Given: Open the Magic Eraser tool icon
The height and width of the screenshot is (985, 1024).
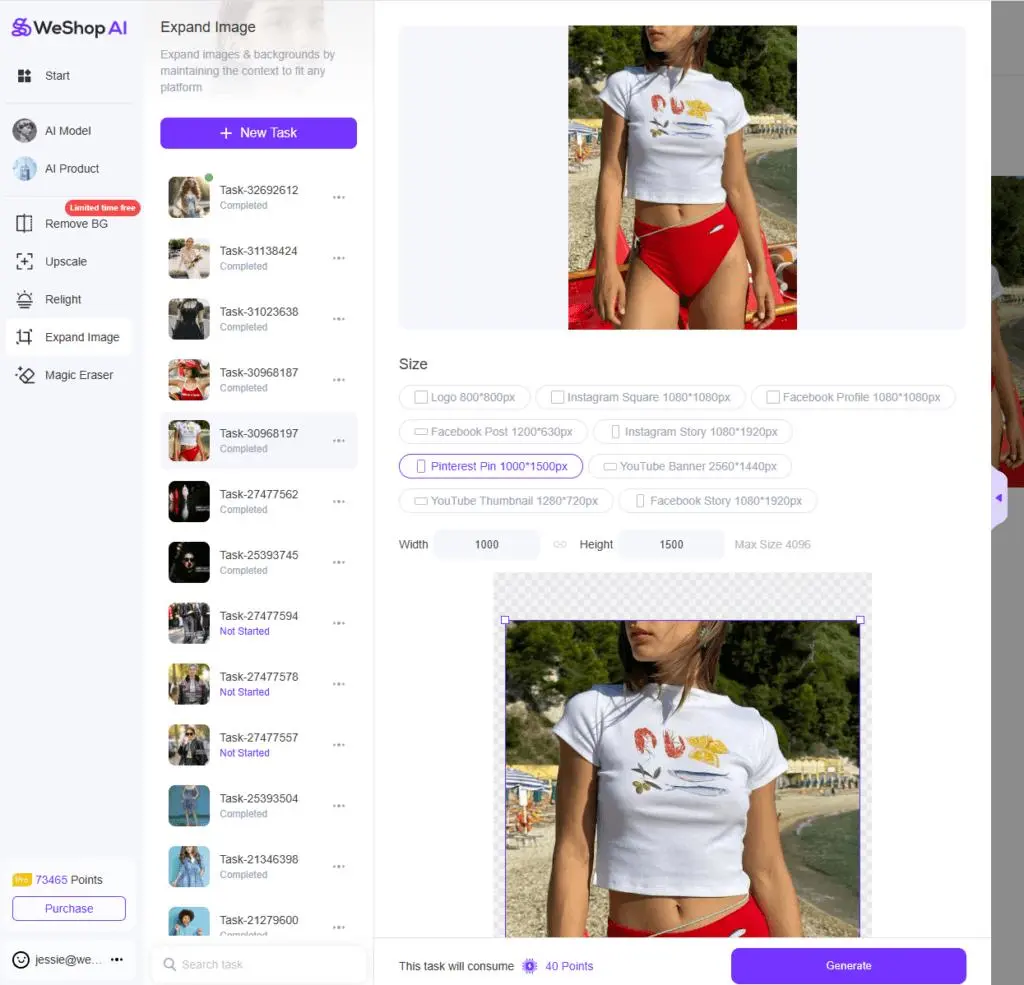Looking at the screenshot, I should (24, 375).
